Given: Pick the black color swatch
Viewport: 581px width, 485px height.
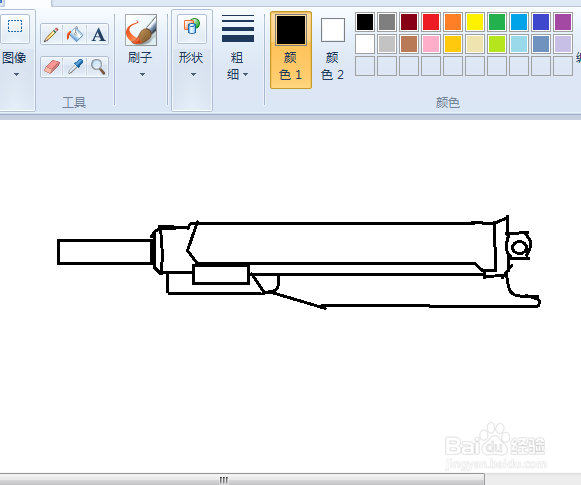Looking at the screenshot, I should pos(365,22).
